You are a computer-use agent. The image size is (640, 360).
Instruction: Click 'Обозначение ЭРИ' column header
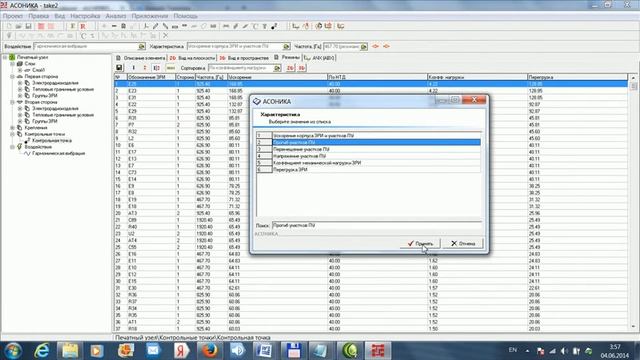pos(151,77)
